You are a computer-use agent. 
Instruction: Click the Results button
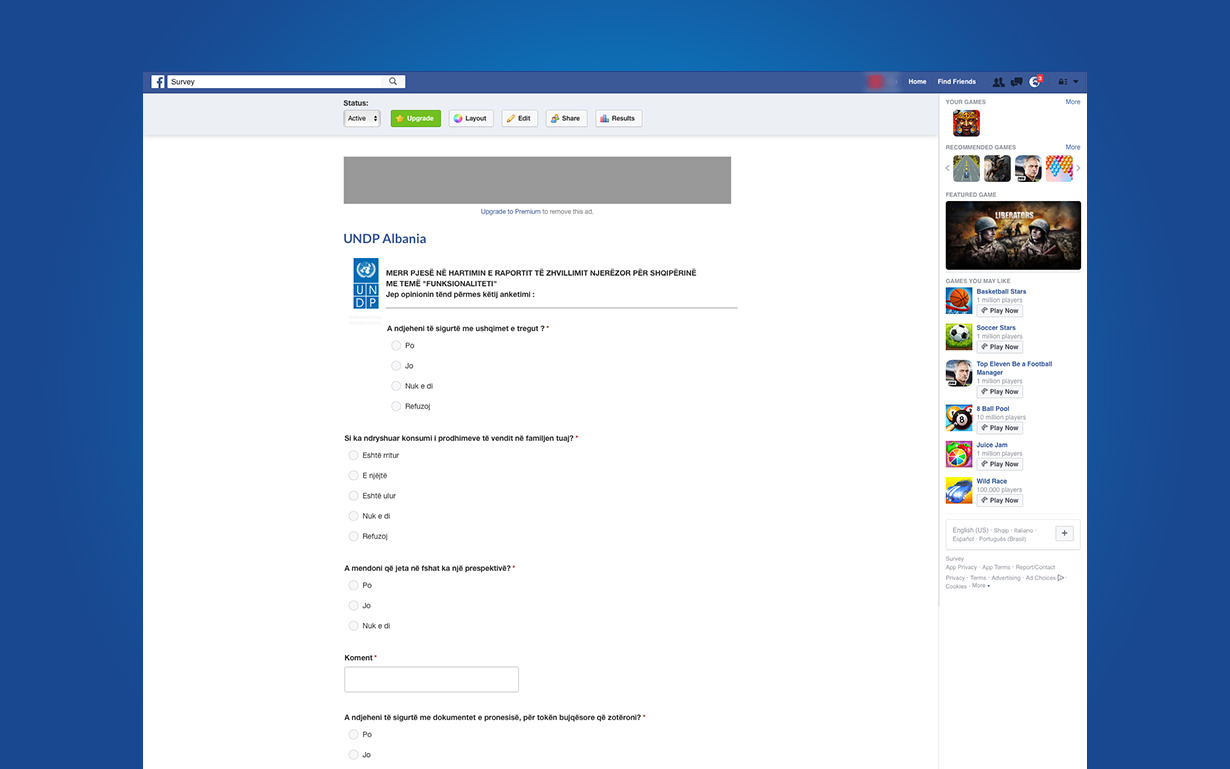point(618,119)
